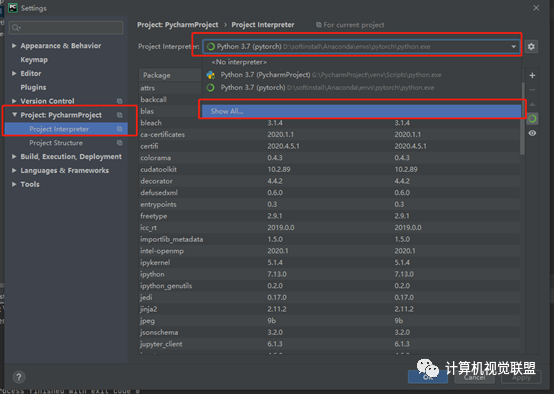Open the Keymap settings page

(34, 59)
